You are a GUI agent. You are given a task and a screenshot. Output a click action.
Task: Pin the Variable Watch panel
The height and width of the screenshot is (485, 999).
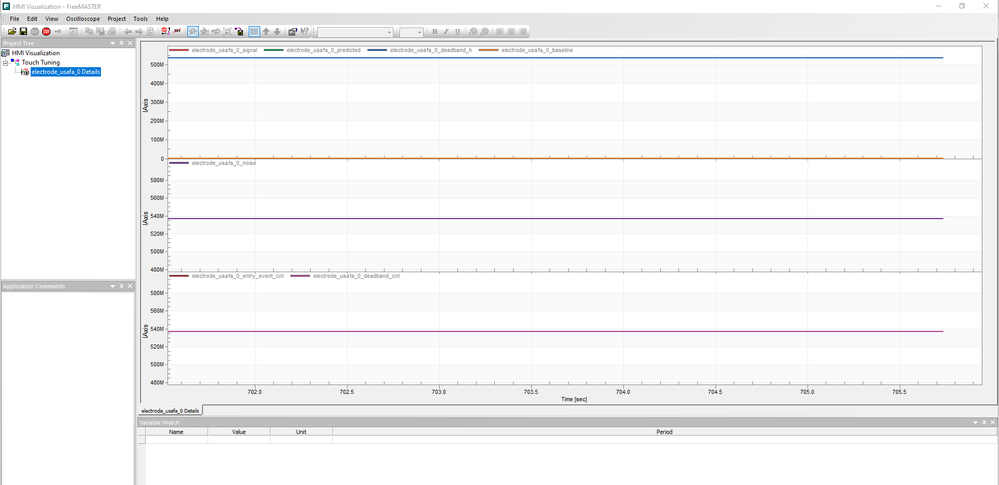pyautogui.click(x=984, y=422)
